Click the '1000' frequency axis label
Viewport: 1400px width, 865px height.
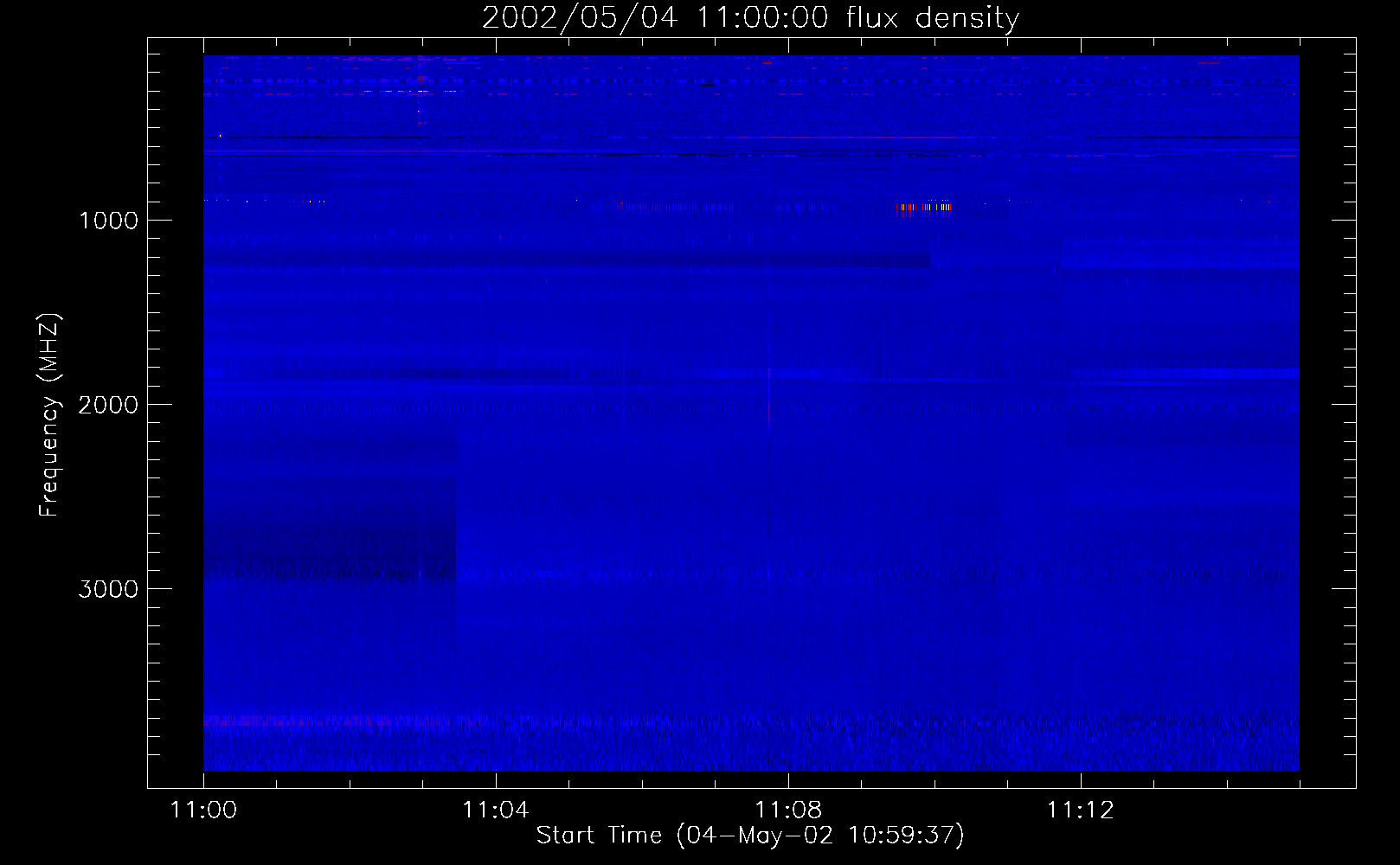108,221
